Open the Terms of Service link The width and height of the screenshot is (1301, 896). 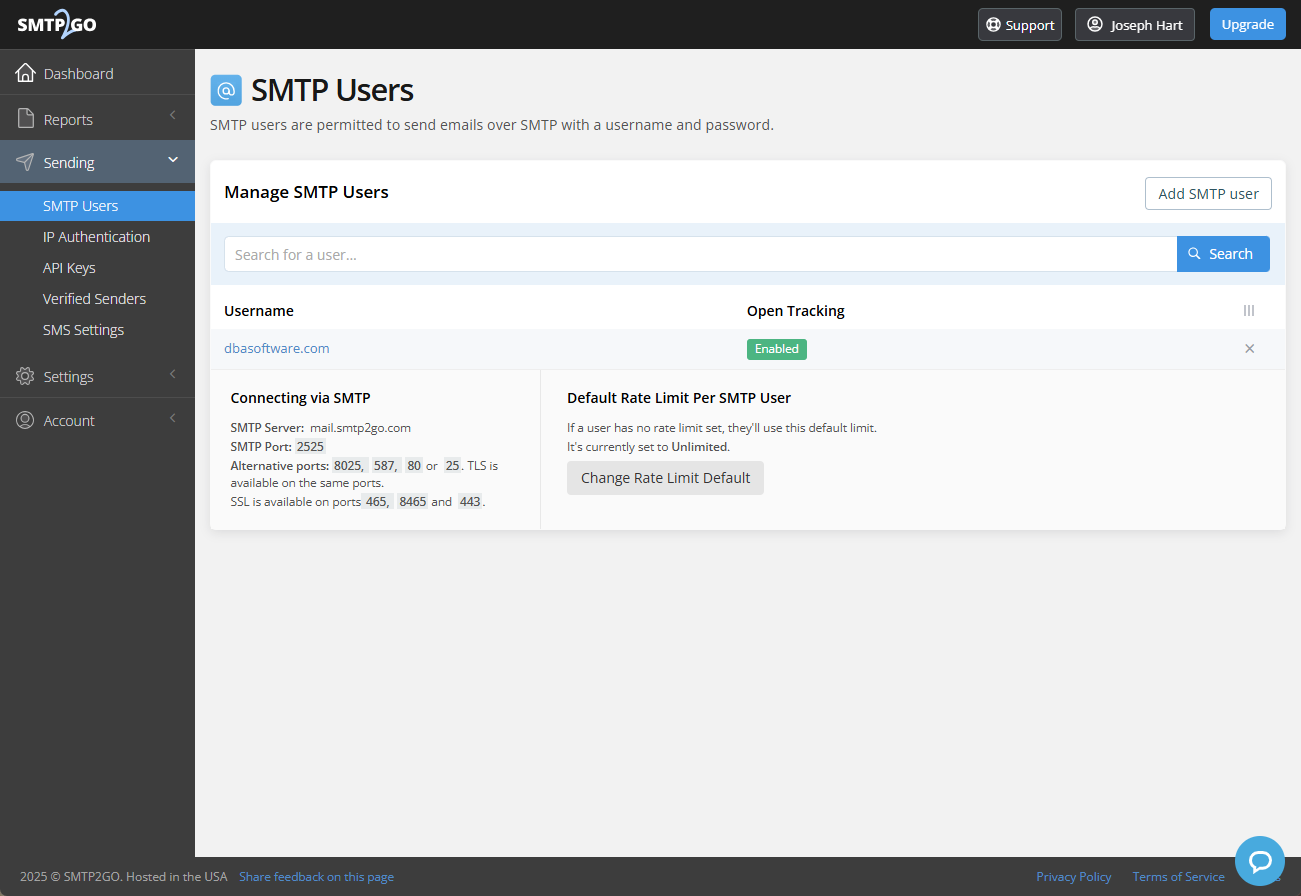pos(1178,877)
